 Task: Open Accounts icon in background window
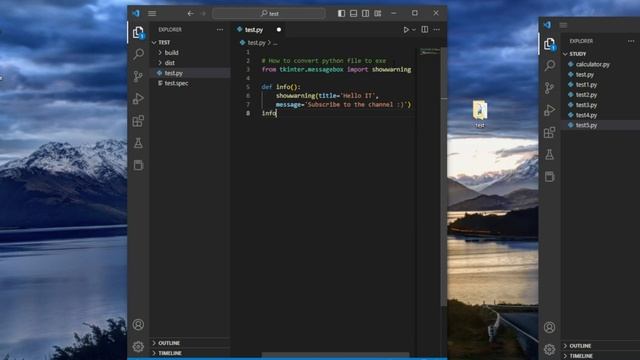[550, 327]
